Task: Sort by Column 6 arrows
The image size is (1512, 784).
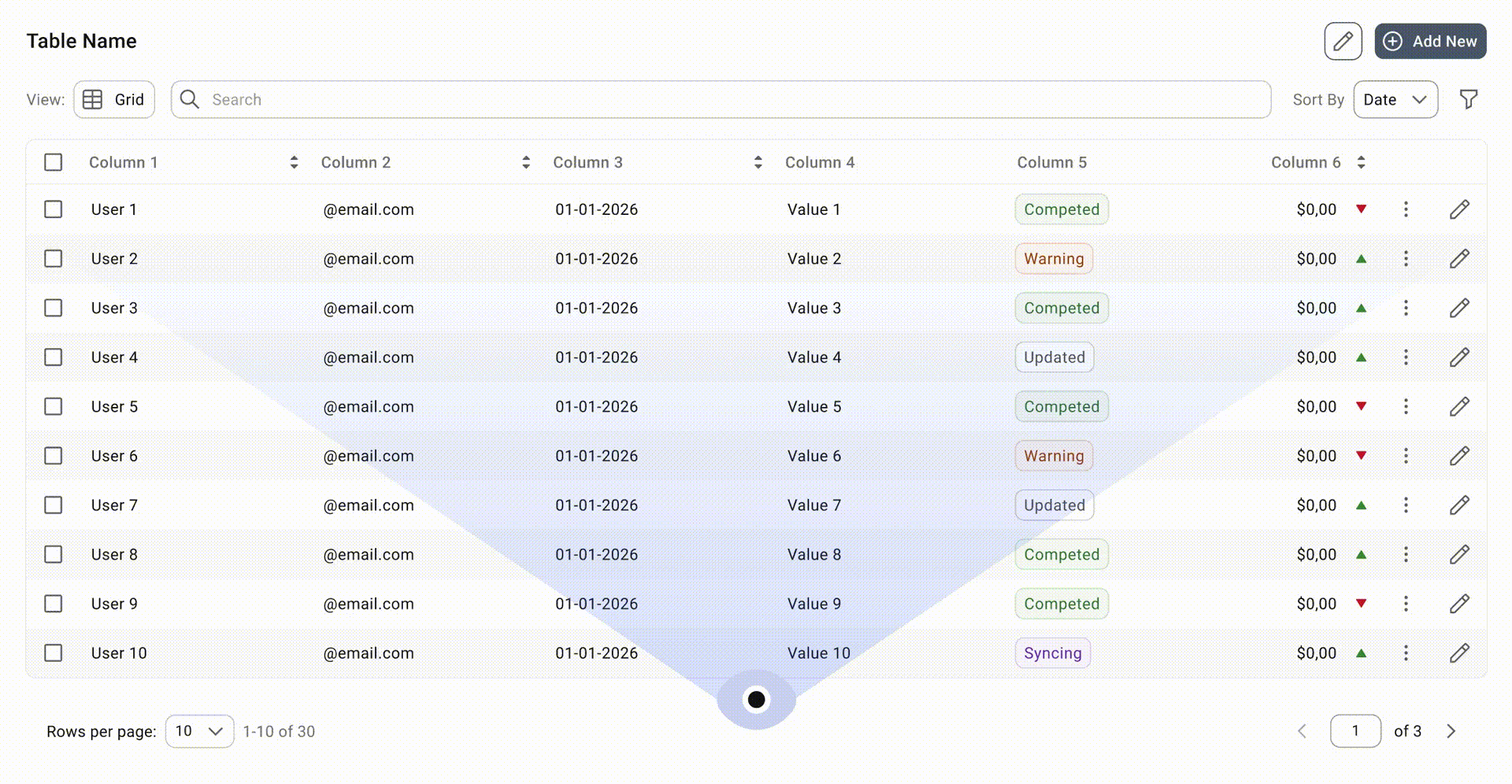Action: (x=1361, y=162)
